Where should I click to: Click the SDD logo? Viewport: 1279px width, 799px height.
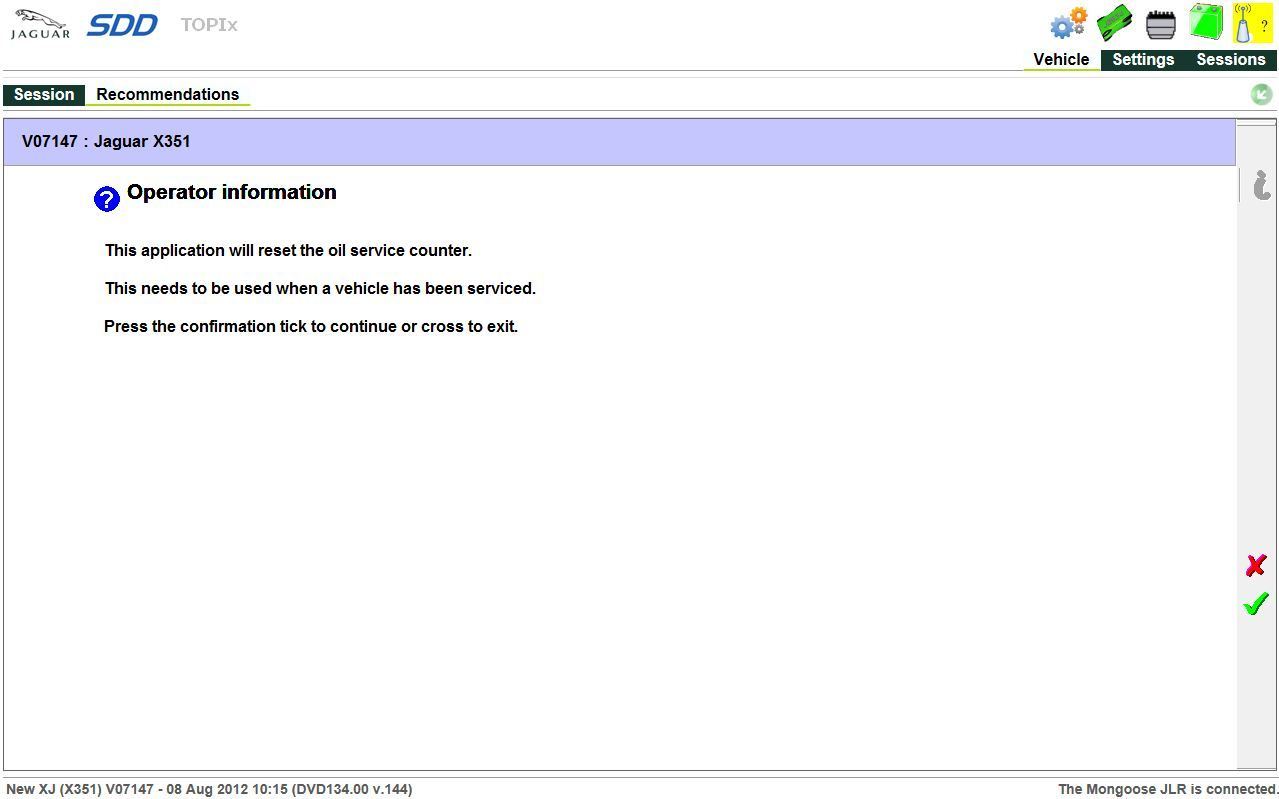pos(122,25)
